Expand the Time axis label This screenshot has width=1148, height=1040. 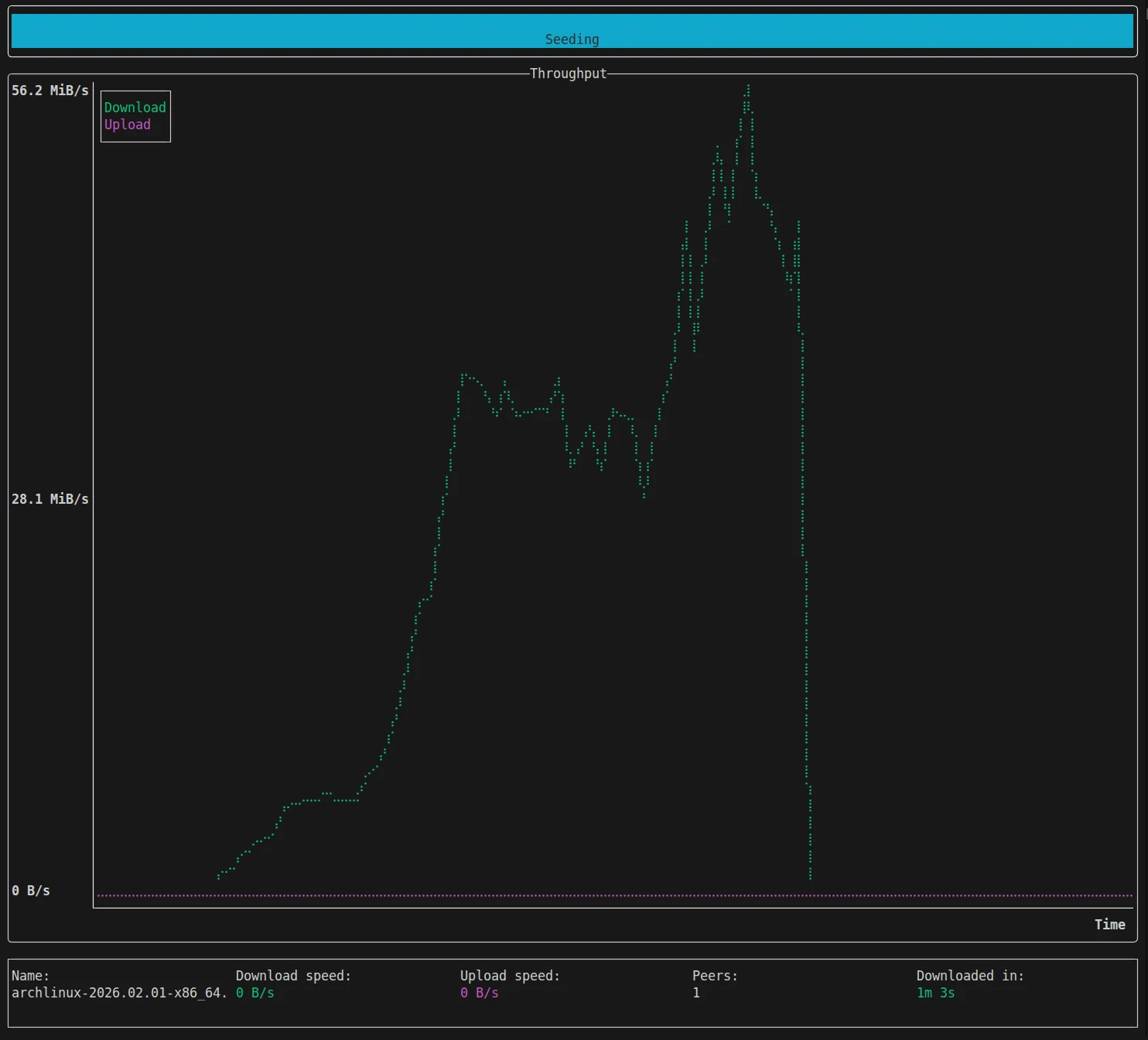(1110, 924)
